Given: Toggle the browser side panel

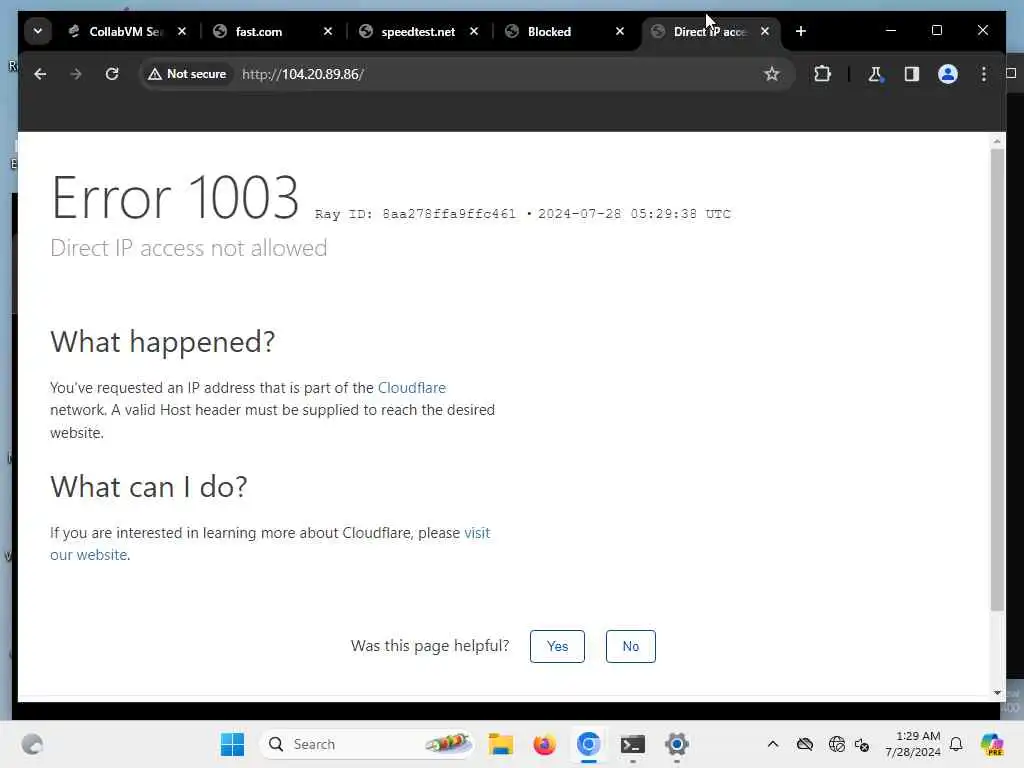Looking at the screenshot, I should point(912,74).
